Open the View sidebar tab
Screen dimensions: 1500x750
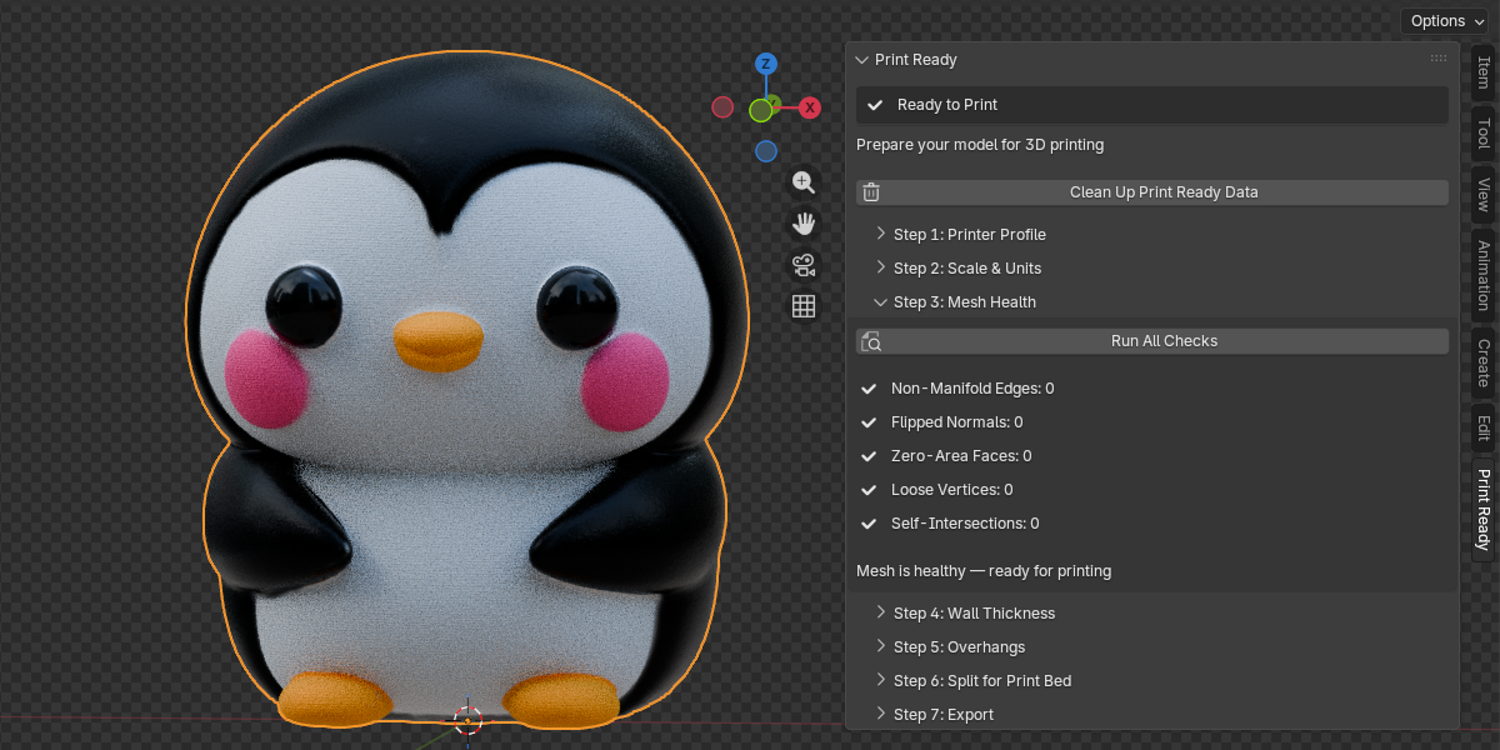[x=1483, y=194]
